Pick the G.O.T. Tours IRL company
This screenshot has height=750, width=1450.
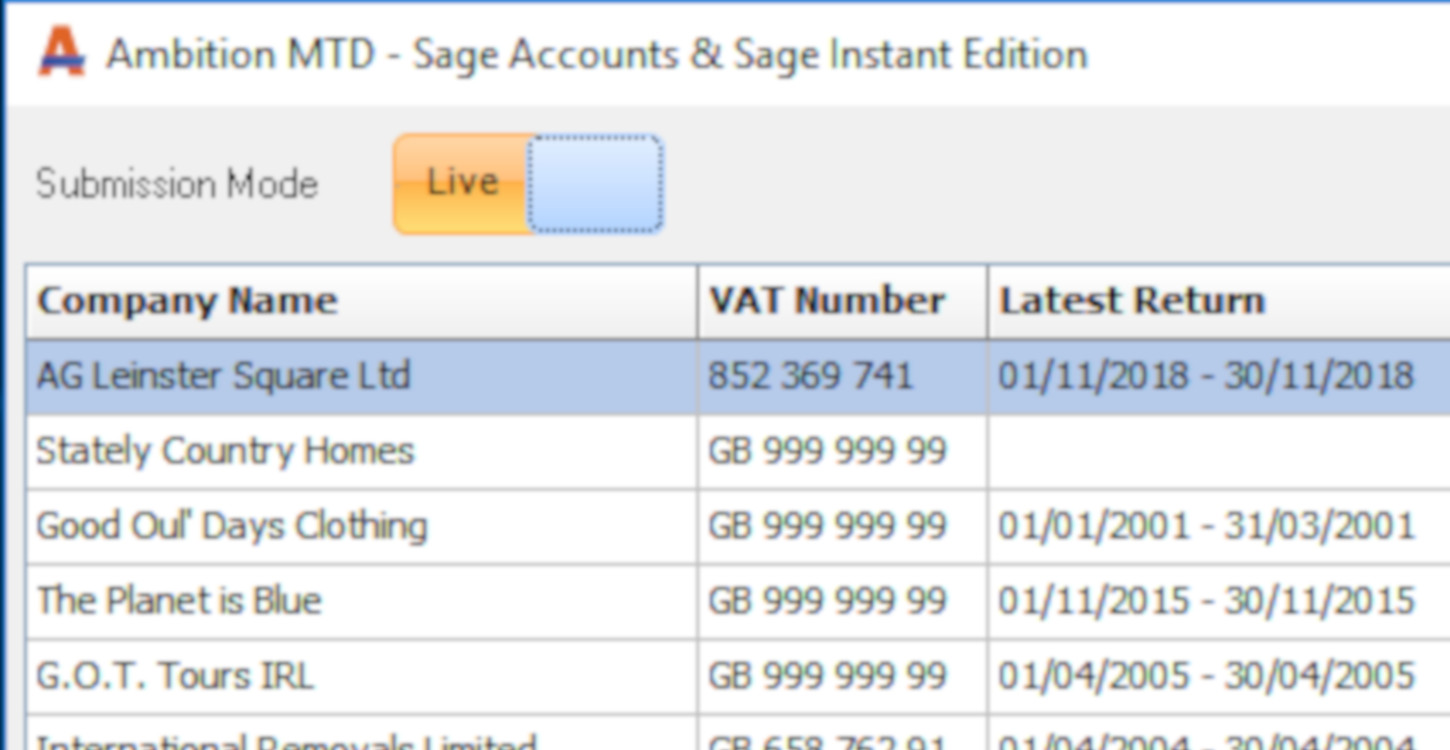175,676
